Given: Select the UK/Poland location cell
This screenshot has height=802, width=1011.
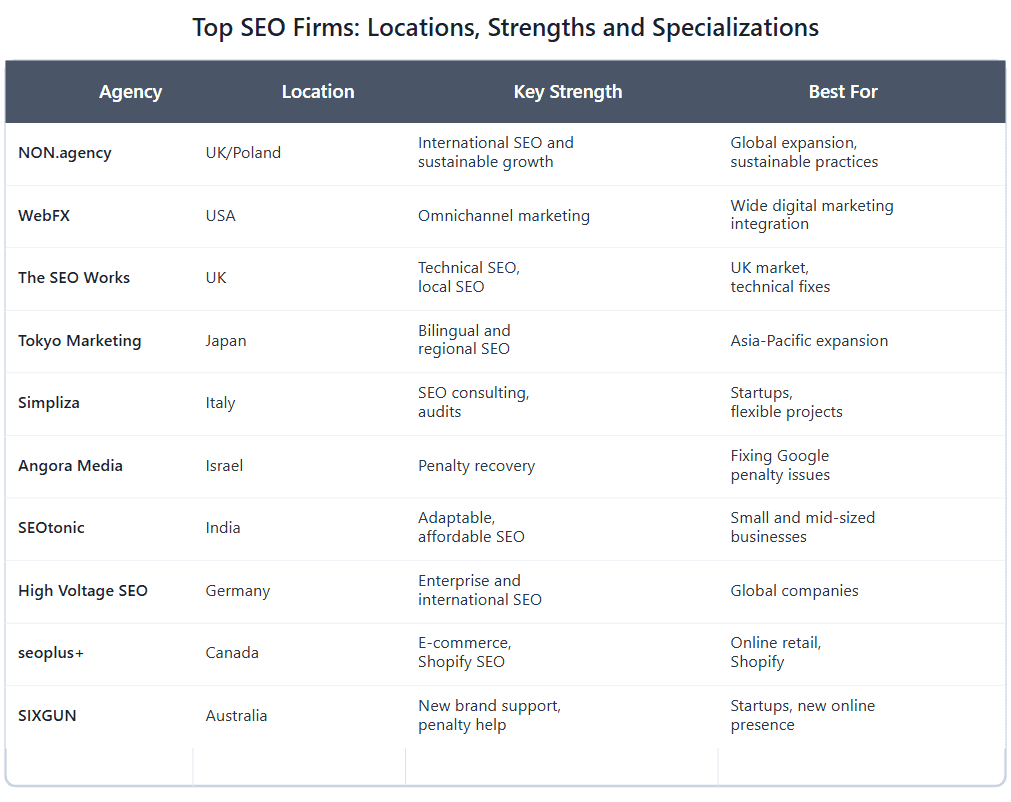Looking at the screenshot, I should click(x=243, y=153).
